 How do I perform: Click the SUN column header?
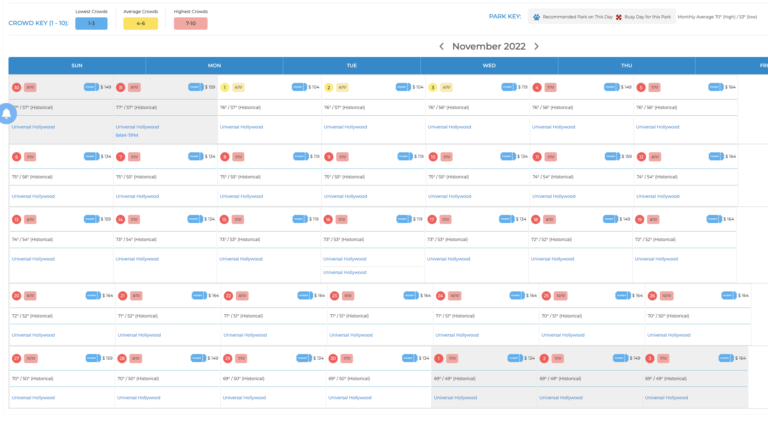click(77, 66)
